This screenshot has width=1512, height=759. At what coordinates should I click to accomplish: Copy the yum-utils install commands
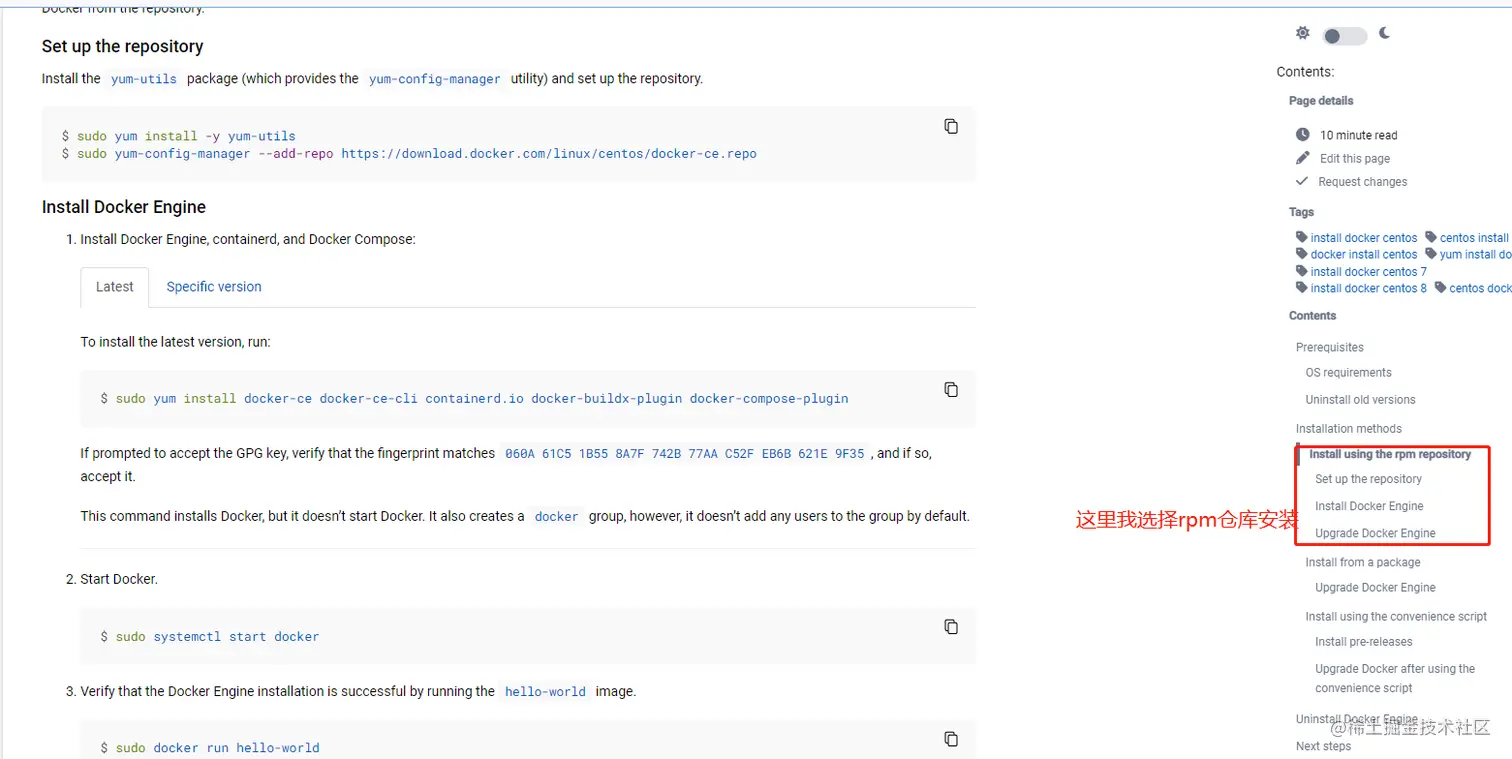951,126
